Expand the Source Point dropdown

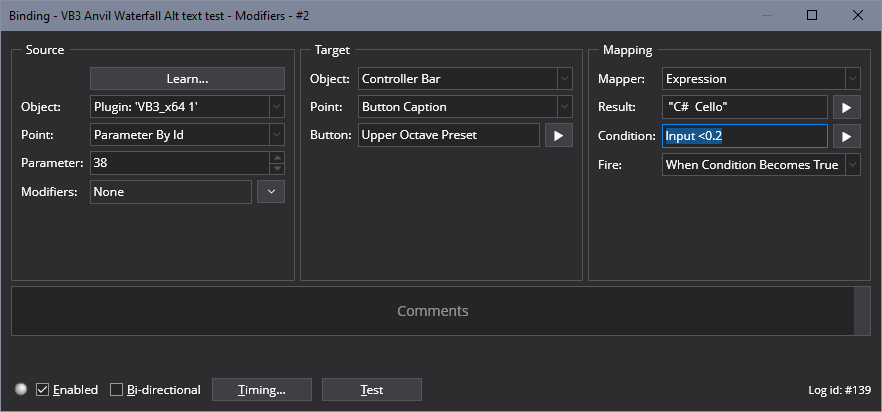pyautogui.click(x=277, y=135)
